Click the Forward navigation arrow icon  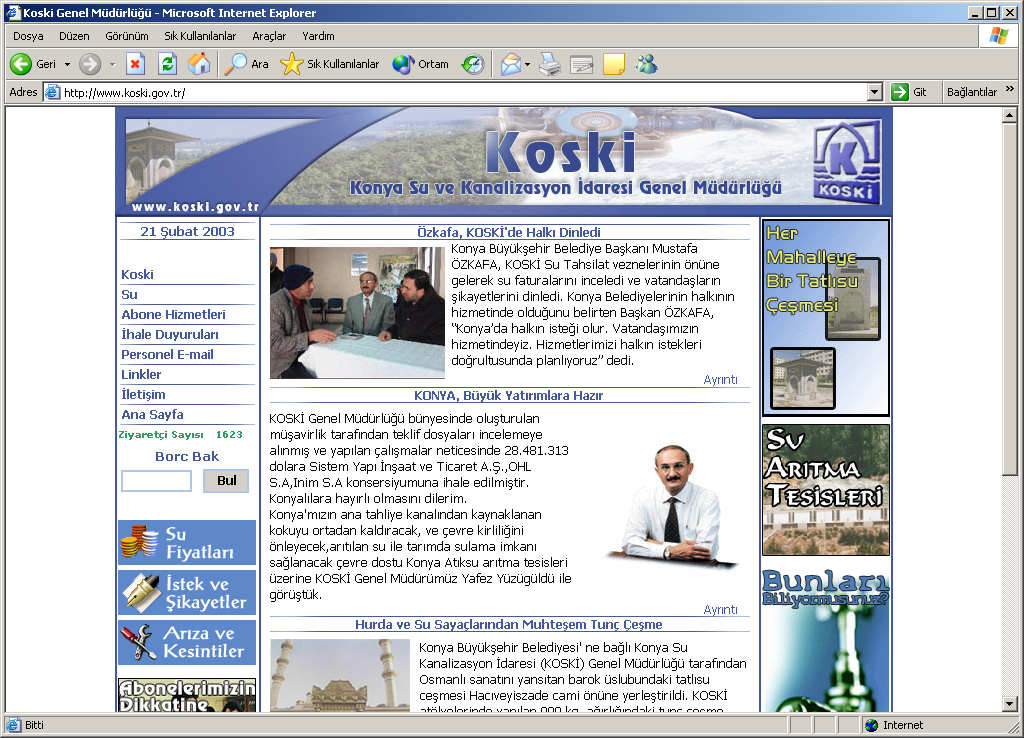click(90, 64)
